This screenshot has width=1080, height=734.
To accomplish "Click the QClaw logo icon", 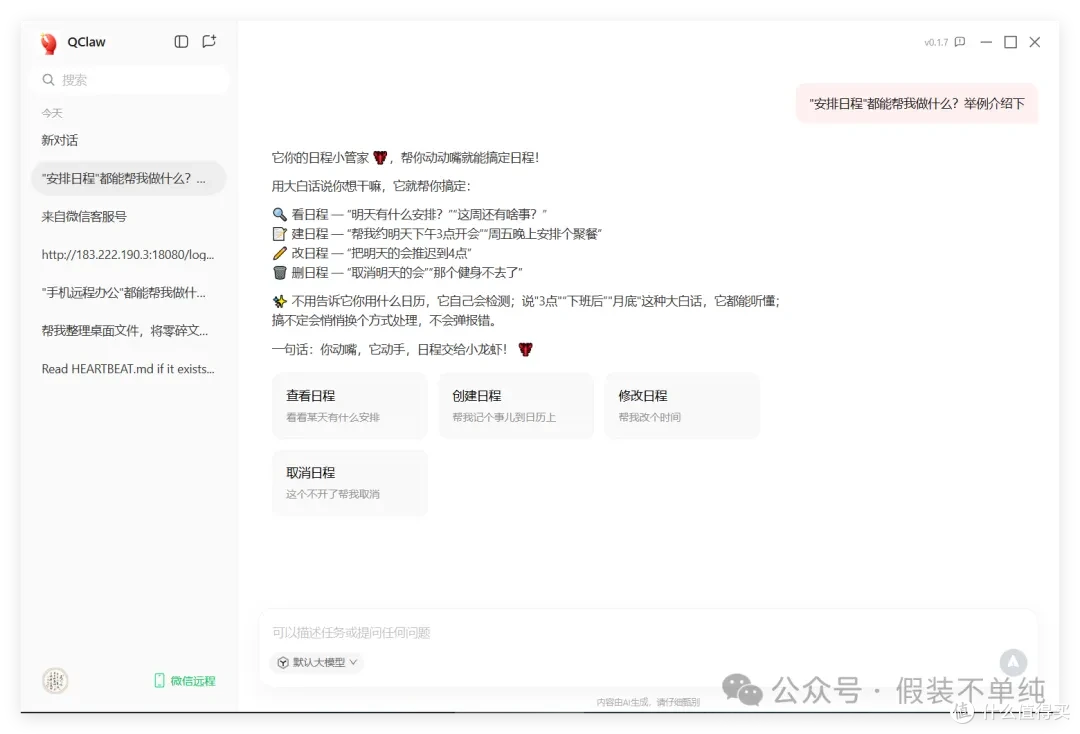I will tap(48, 43).
